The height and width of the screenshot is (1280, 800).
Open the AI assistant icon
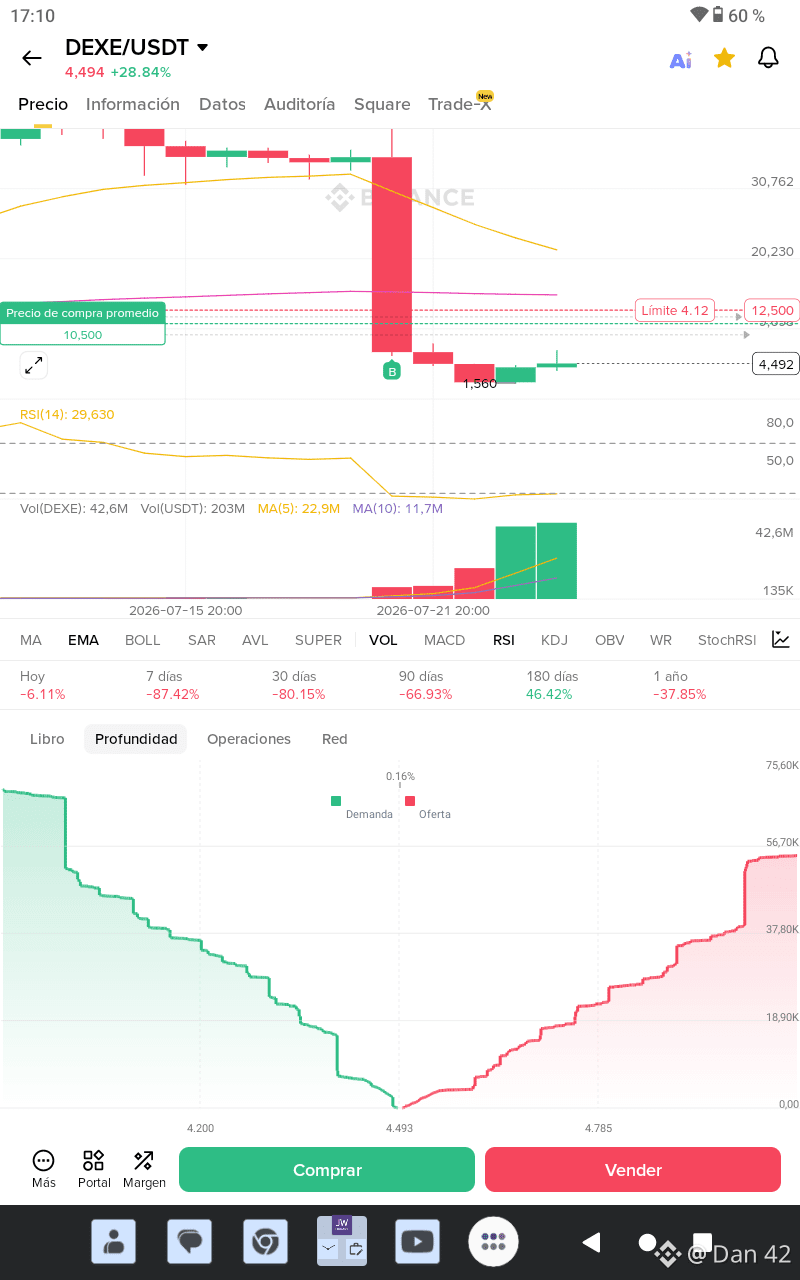(x=681, y=60)
